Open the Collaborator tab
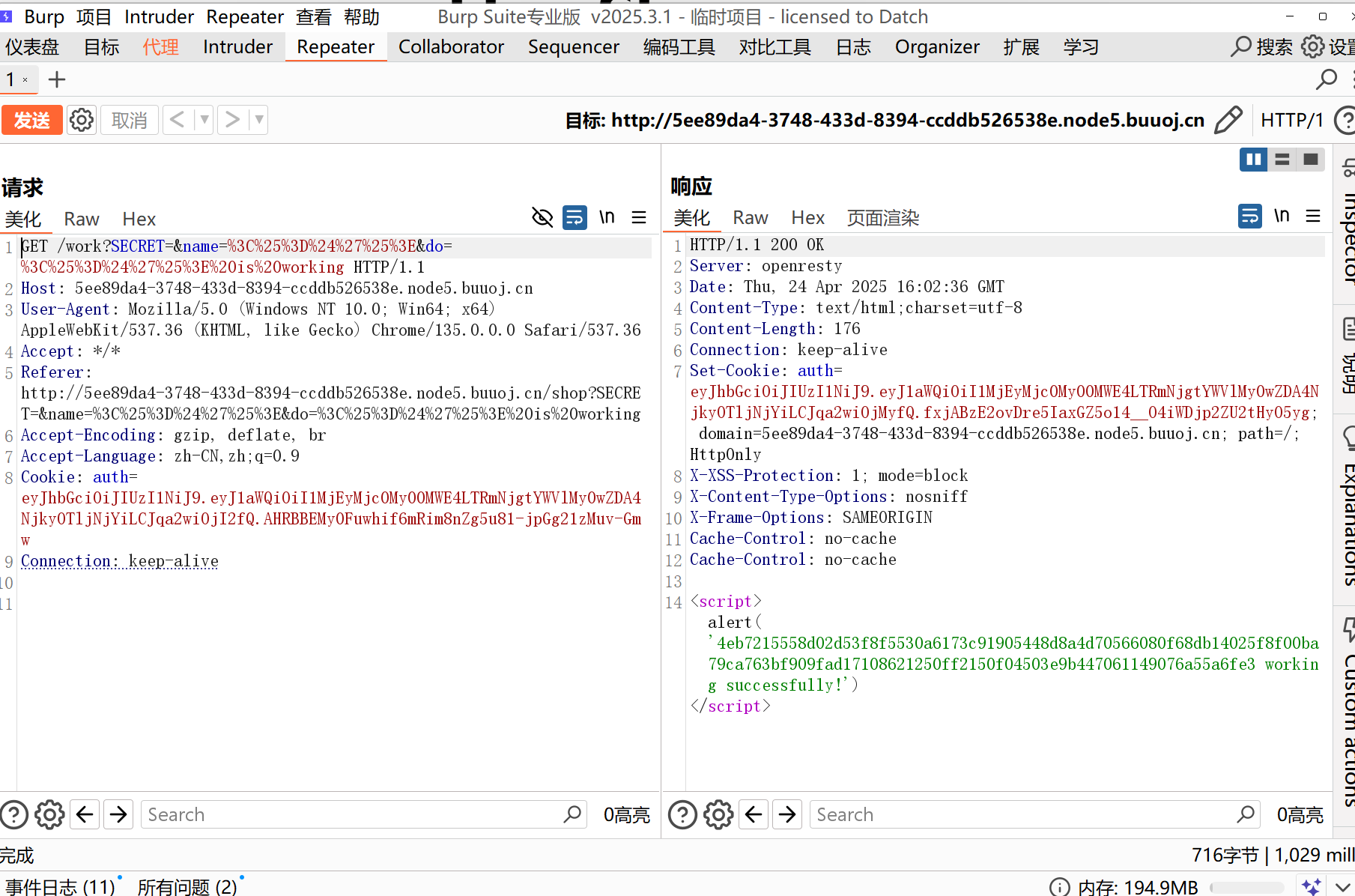The image size is (1355, 896). (451, 47)
